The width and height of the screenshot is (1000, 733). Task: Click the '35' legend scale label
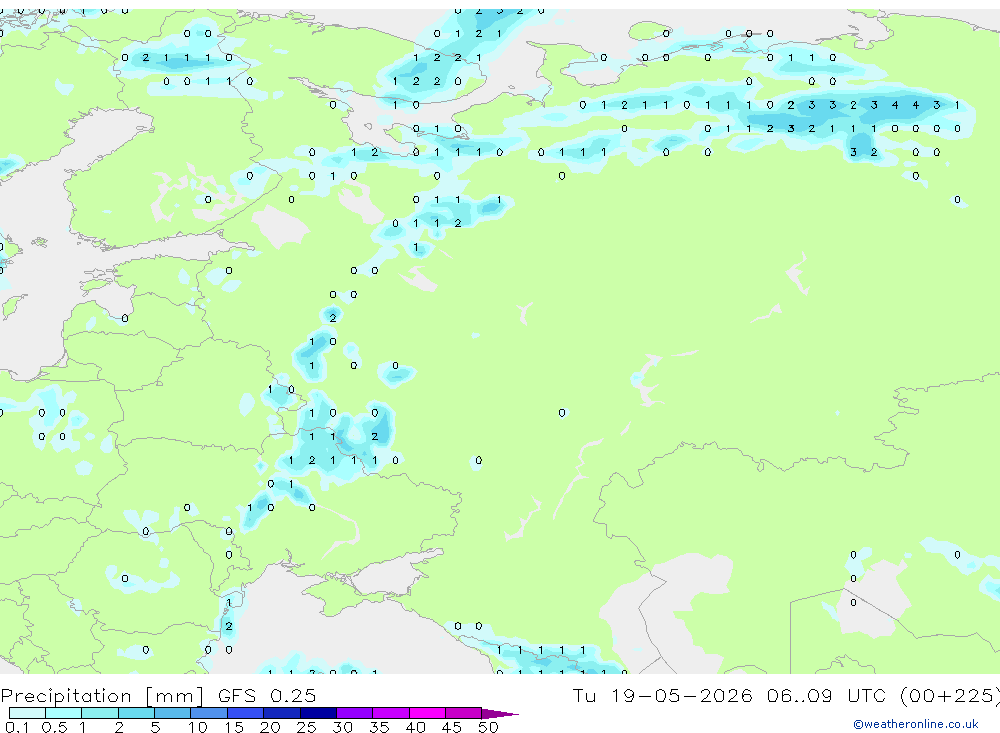click(x=379, y=727)
